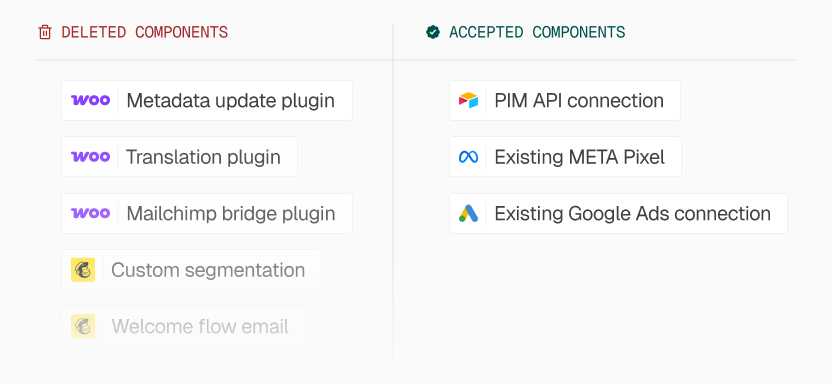Click the Airtable icon on PIM API connection
Image resolution: width=832 pixels, height=384 pixels.
(469, 100)
